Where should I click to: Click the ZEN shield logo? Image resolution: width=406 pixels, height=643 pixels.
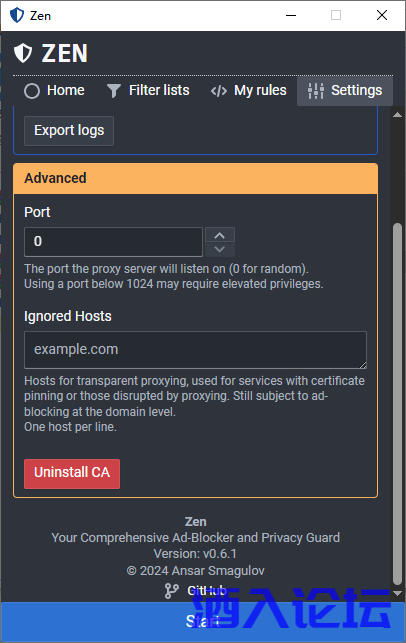pyautogui.click(x=23, y=53)
